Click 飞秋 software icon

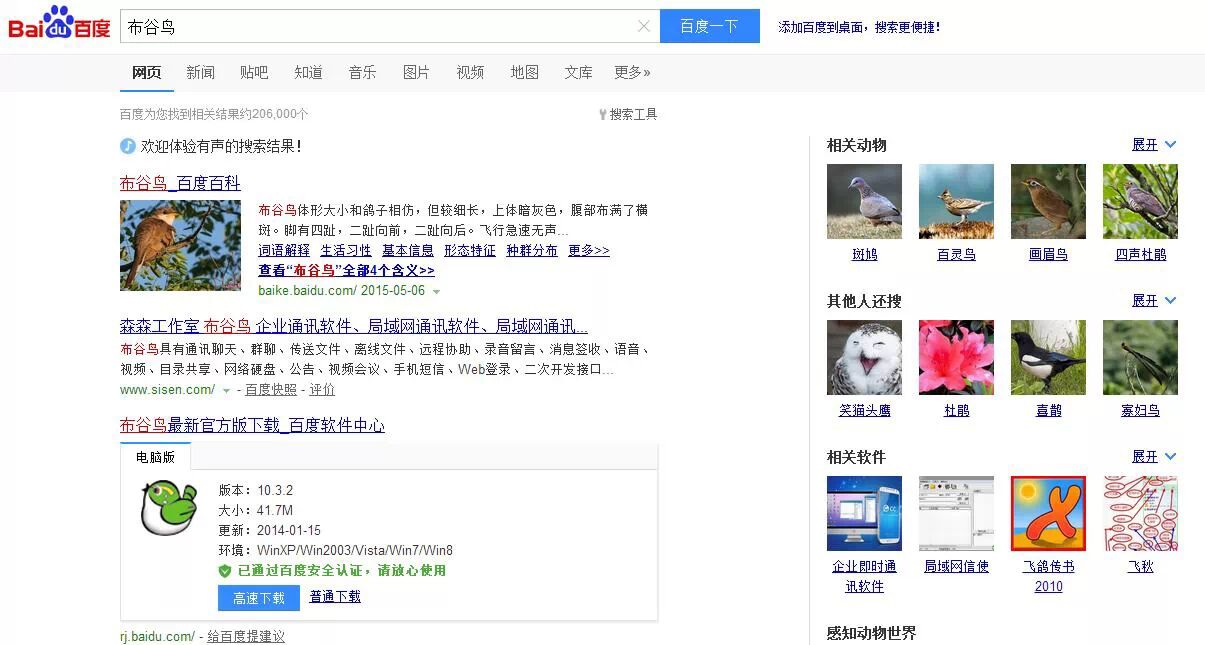coord(1140,514)
